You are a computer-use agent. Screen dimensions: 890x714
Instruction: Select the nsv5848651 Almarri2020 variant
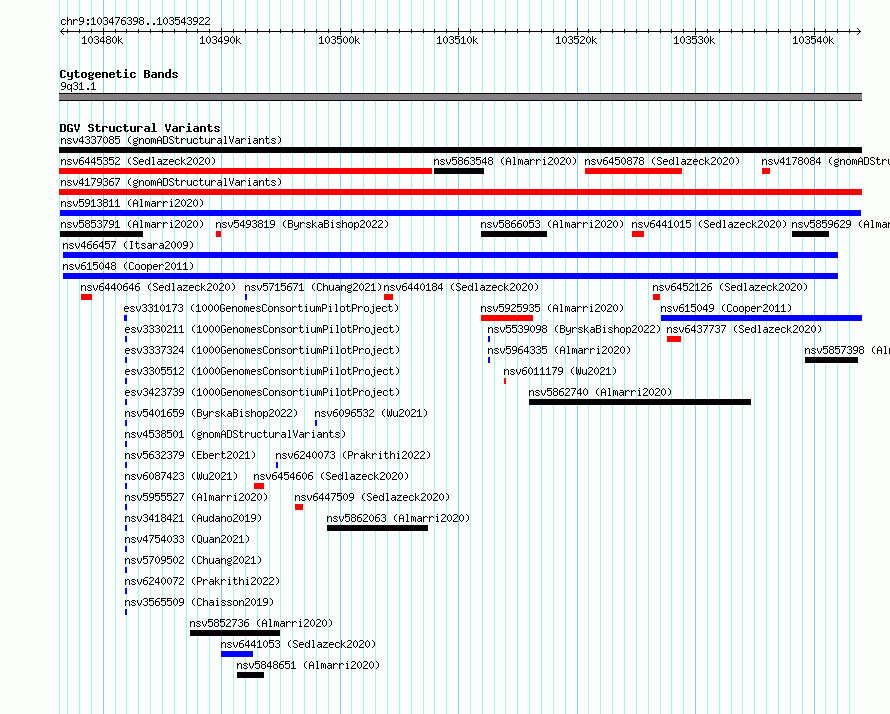point(250,675)
